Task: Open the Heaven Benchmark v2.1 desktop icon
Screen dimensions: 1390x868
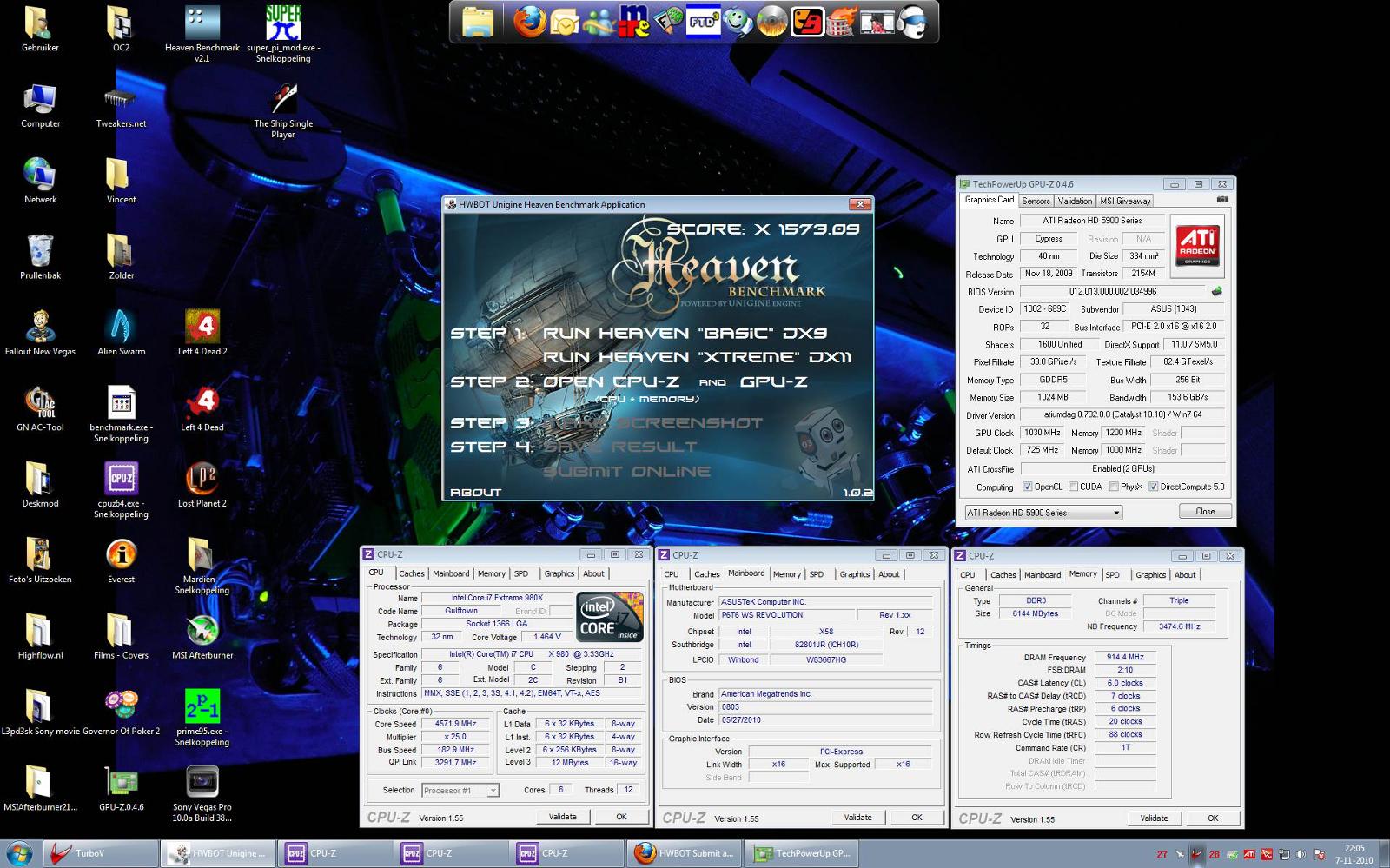Action: click(x=202, y=33)
